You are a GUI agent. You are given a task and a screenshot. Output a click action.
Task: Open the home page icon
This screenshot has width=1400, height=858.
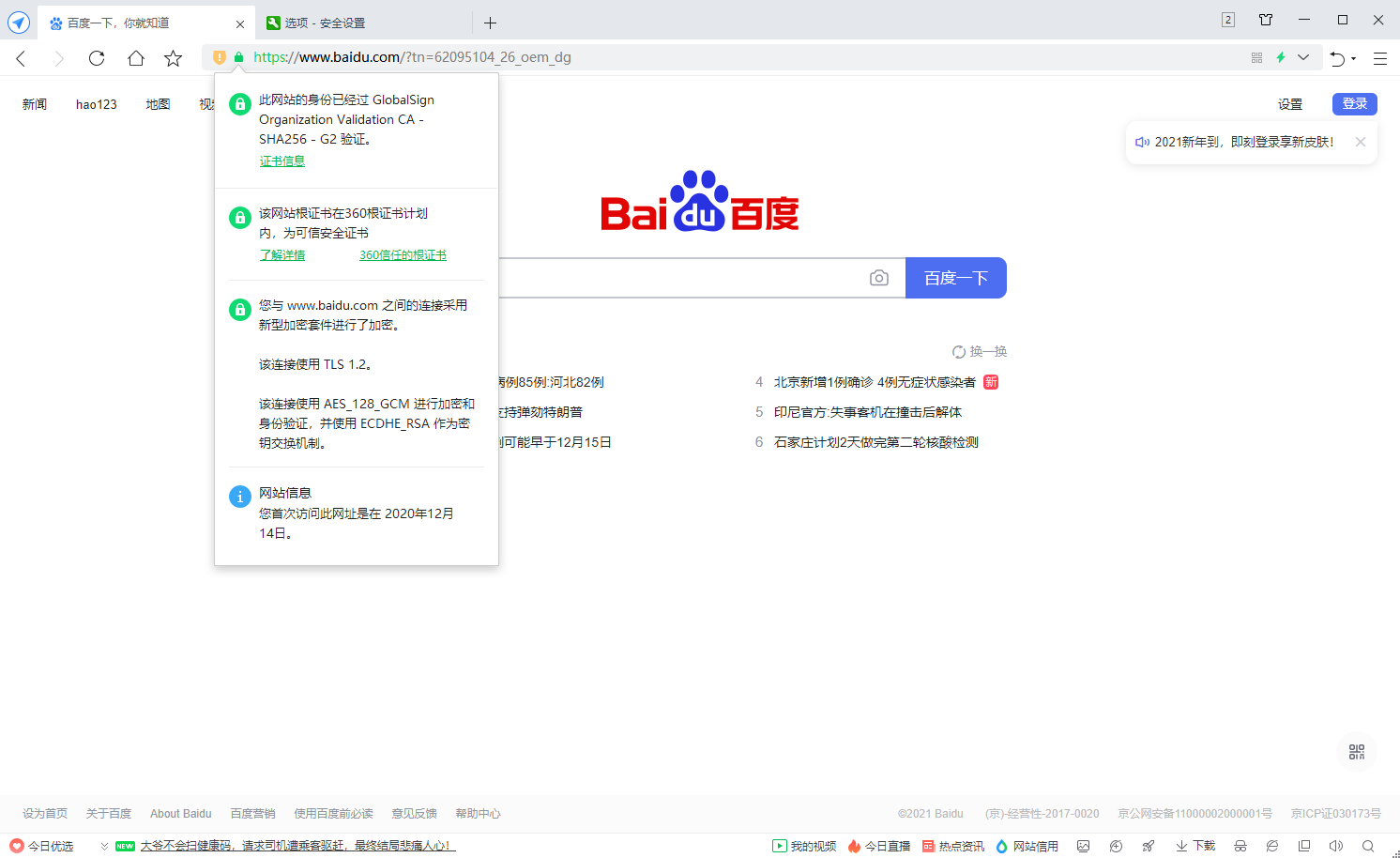136,58
